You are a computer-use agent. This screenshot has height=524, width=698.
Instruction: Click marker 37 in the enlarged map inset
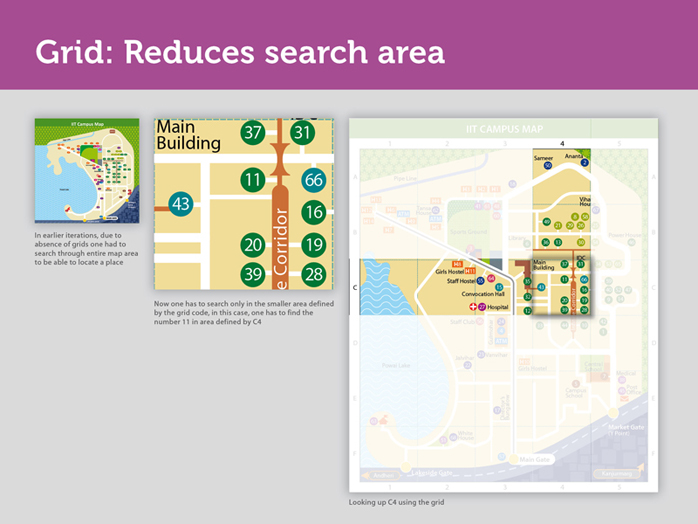(x=253, y=133)
